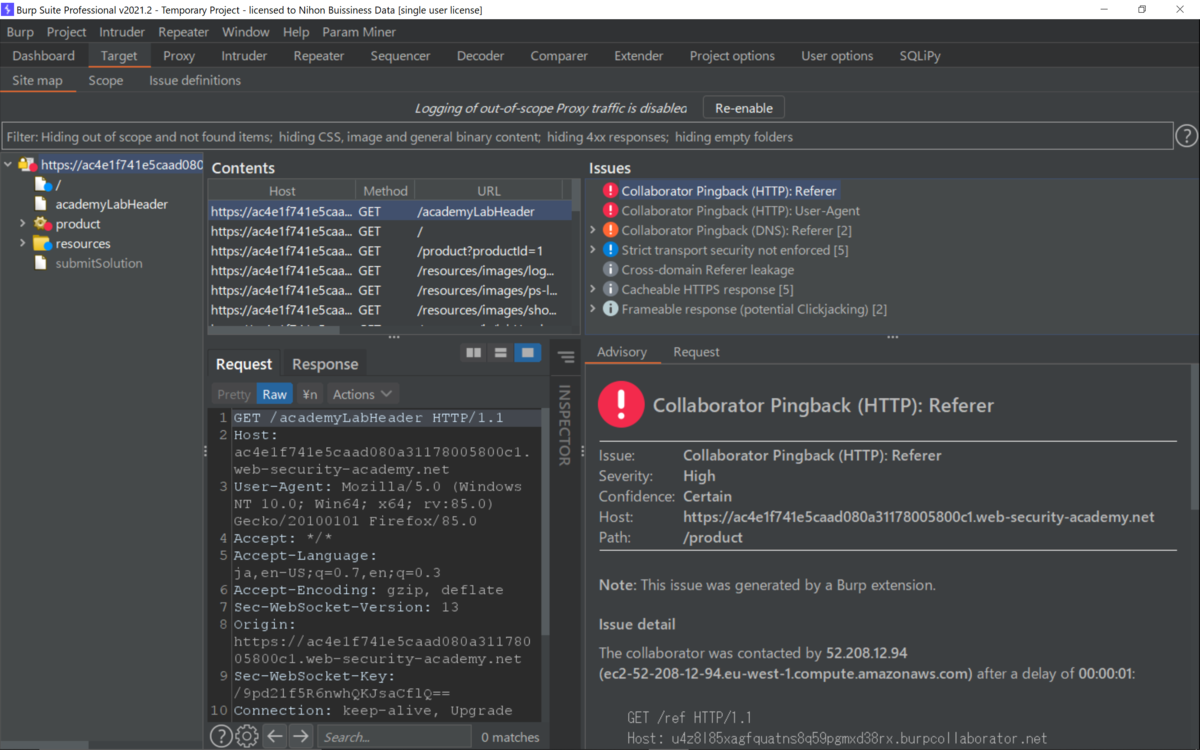Click the request editor vertical scrollbar
This screenshot has width=1200, height=750.
pos(545,522)
